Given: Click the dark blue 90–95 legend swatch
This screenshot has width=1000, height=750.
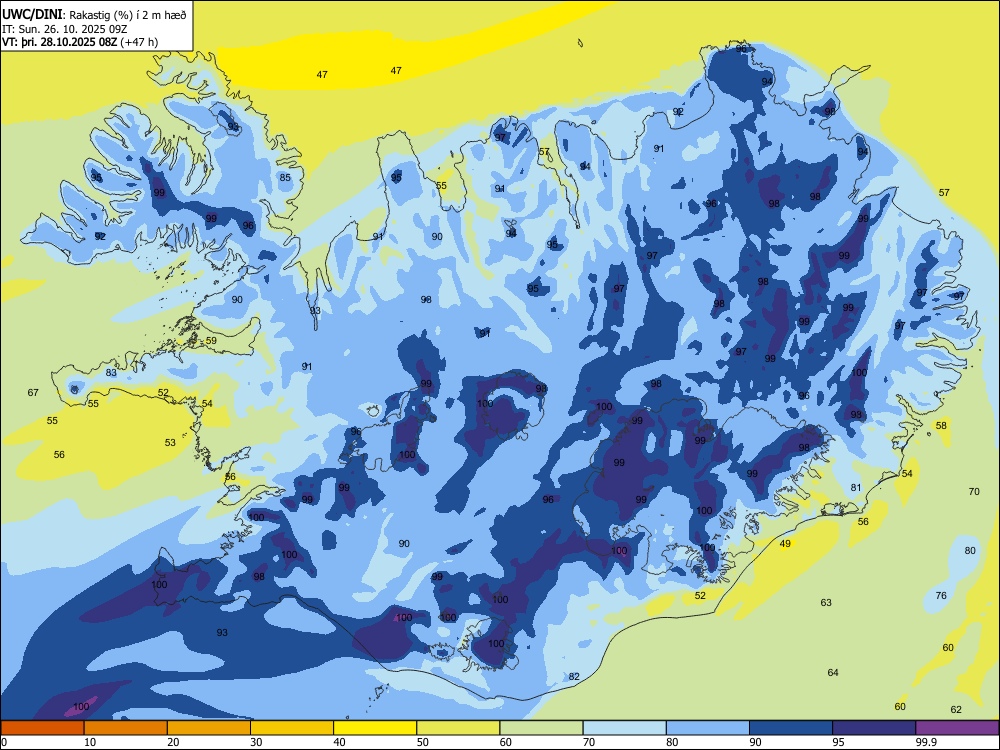Looking at the screenshot, I should (791, 728).
